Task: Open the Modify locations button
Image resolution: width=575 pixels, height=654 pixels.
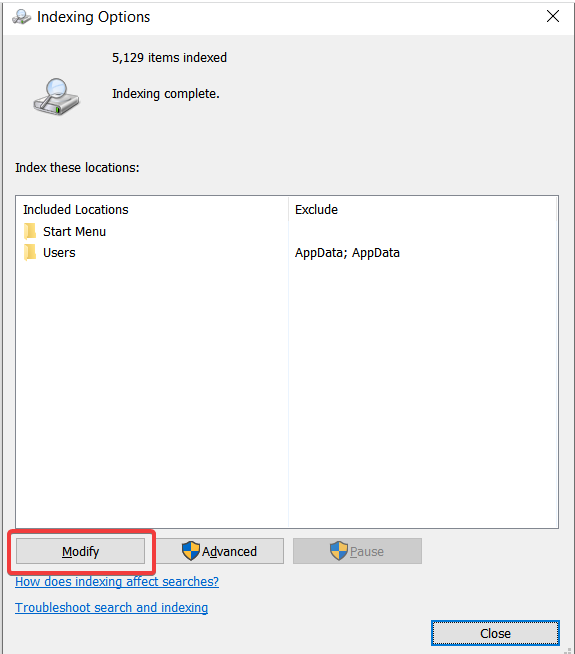Action: 80,551
